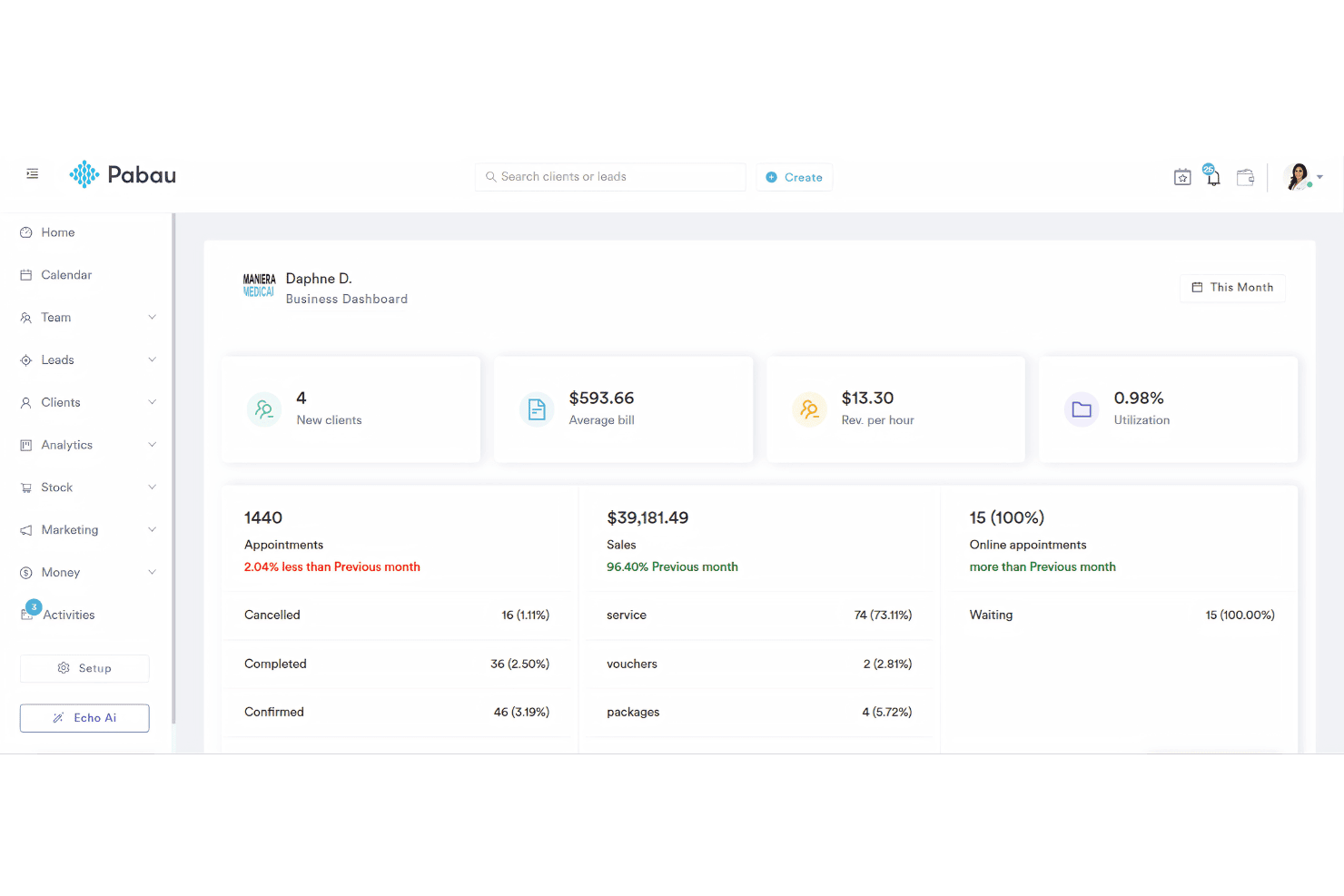
Task: Select the packages sales row
Action: tap(759, 713)
